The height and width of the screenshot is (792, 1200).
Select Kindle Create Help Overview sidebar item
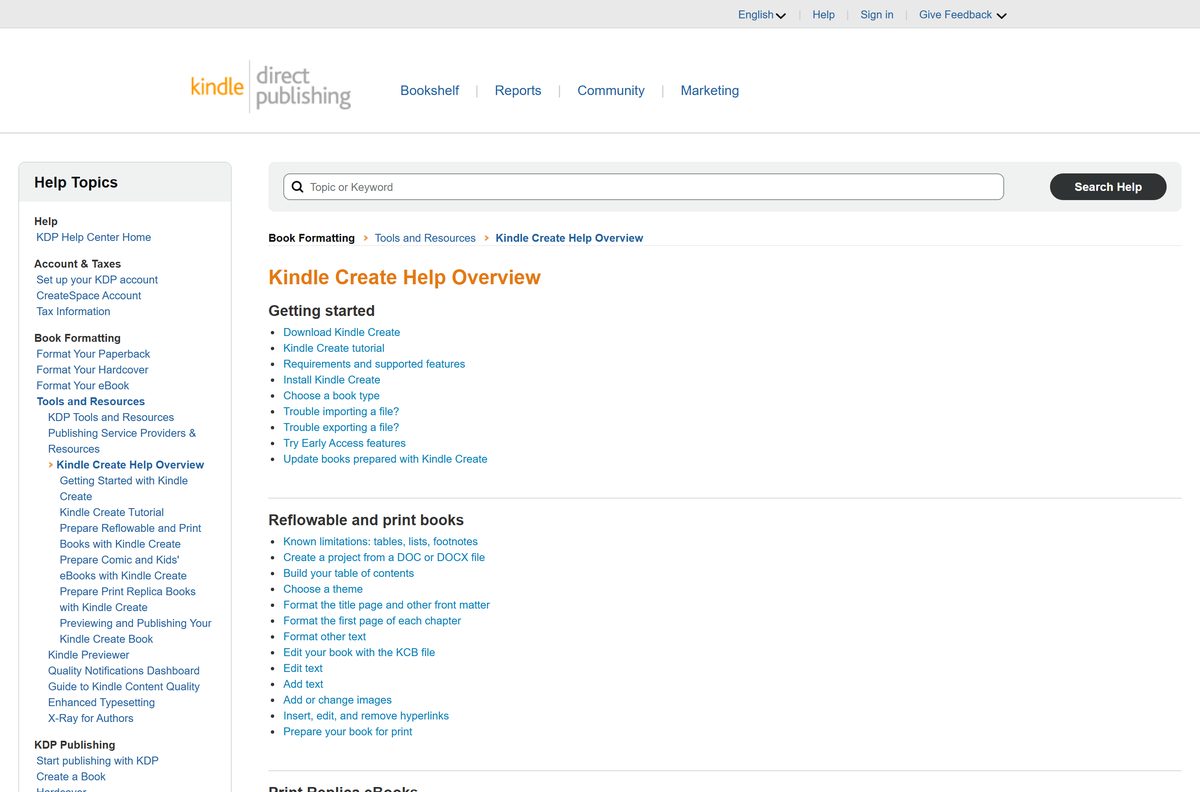click(130, 465)
